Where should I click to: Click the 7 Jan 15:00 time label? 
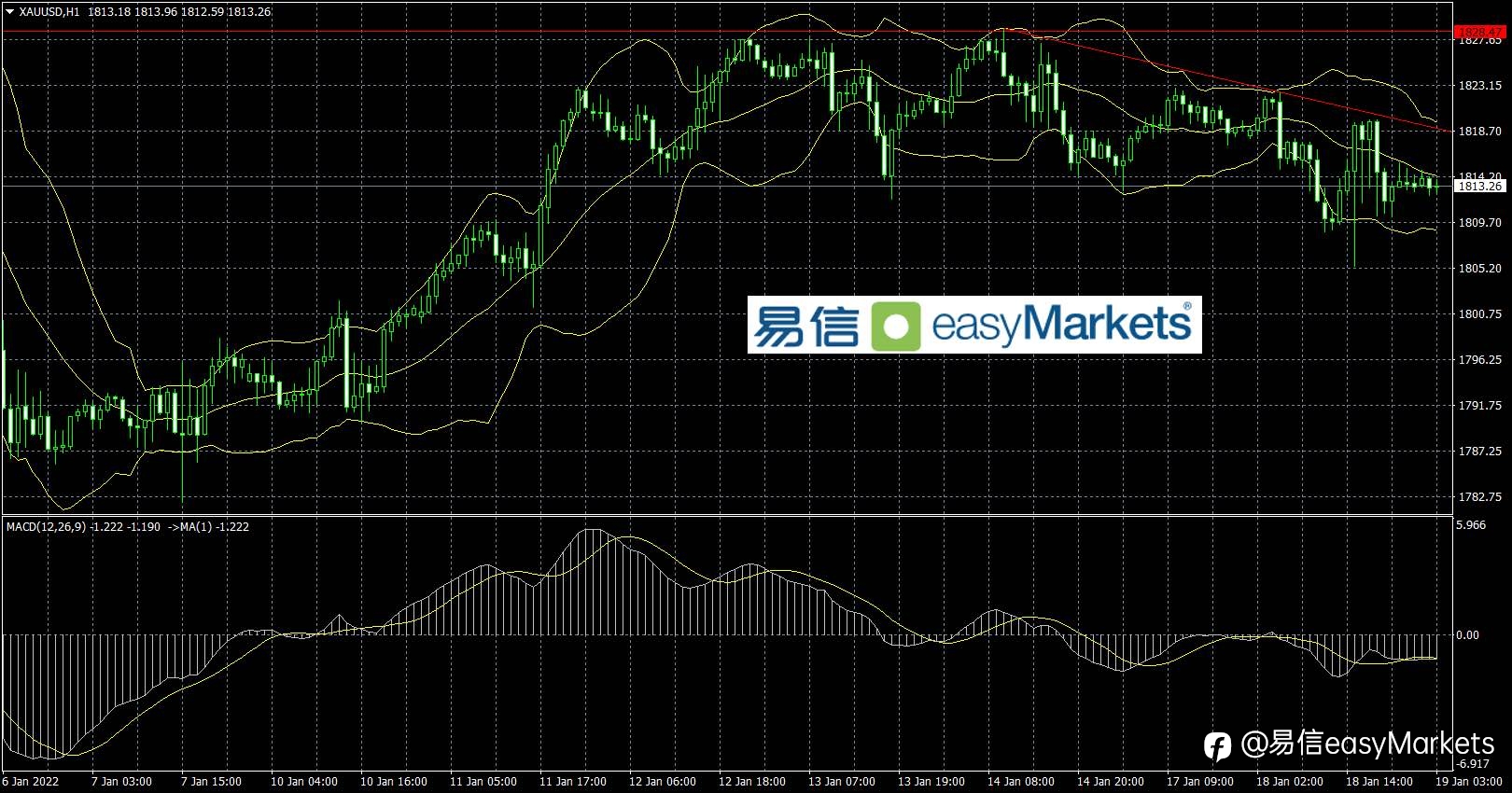tap(211, 782)
